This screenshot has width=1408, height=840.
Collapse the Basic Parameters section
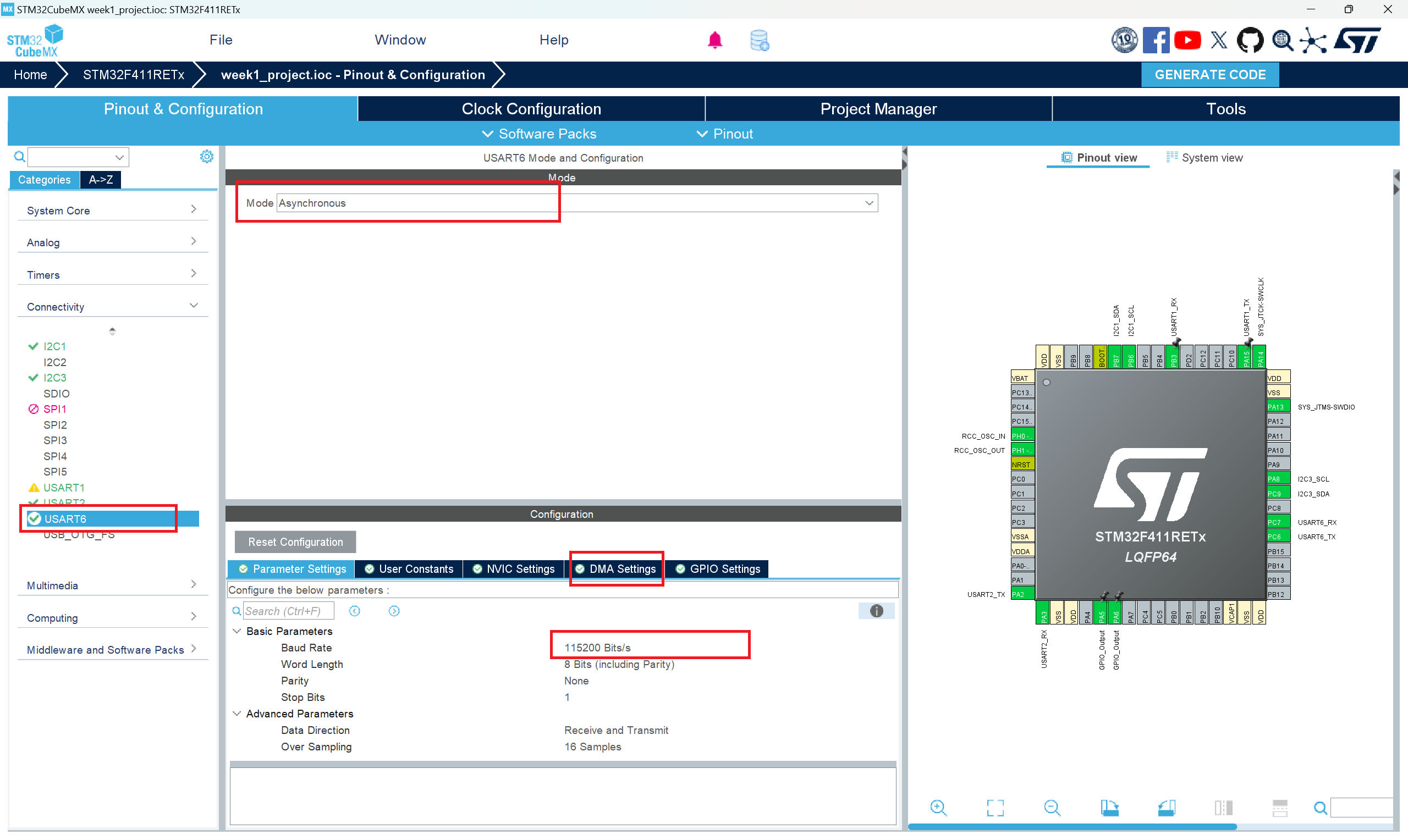[x=237, y=631]
